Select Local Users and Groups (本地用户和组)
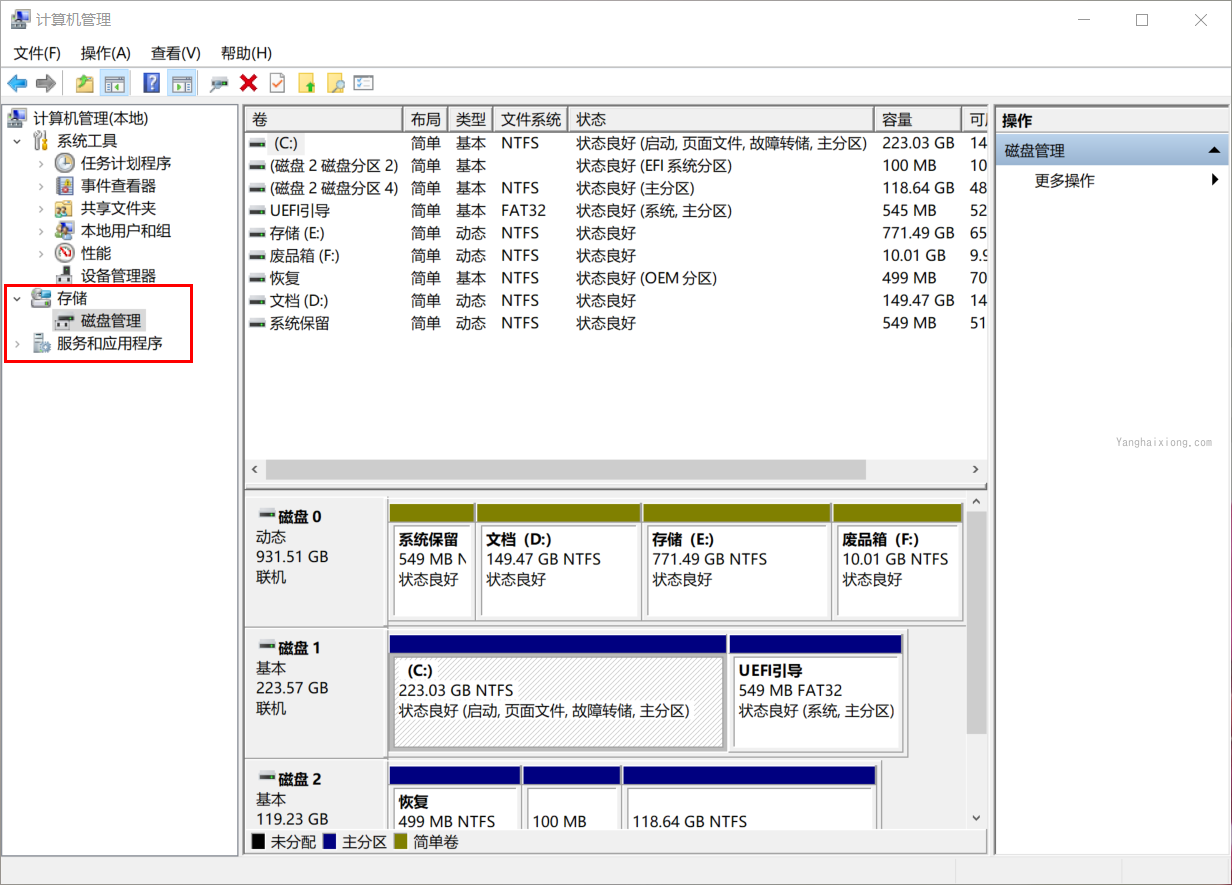Image resolution: width=1232 pixels, height=885 pixels. pyautogui.click(x=126, y=231)
